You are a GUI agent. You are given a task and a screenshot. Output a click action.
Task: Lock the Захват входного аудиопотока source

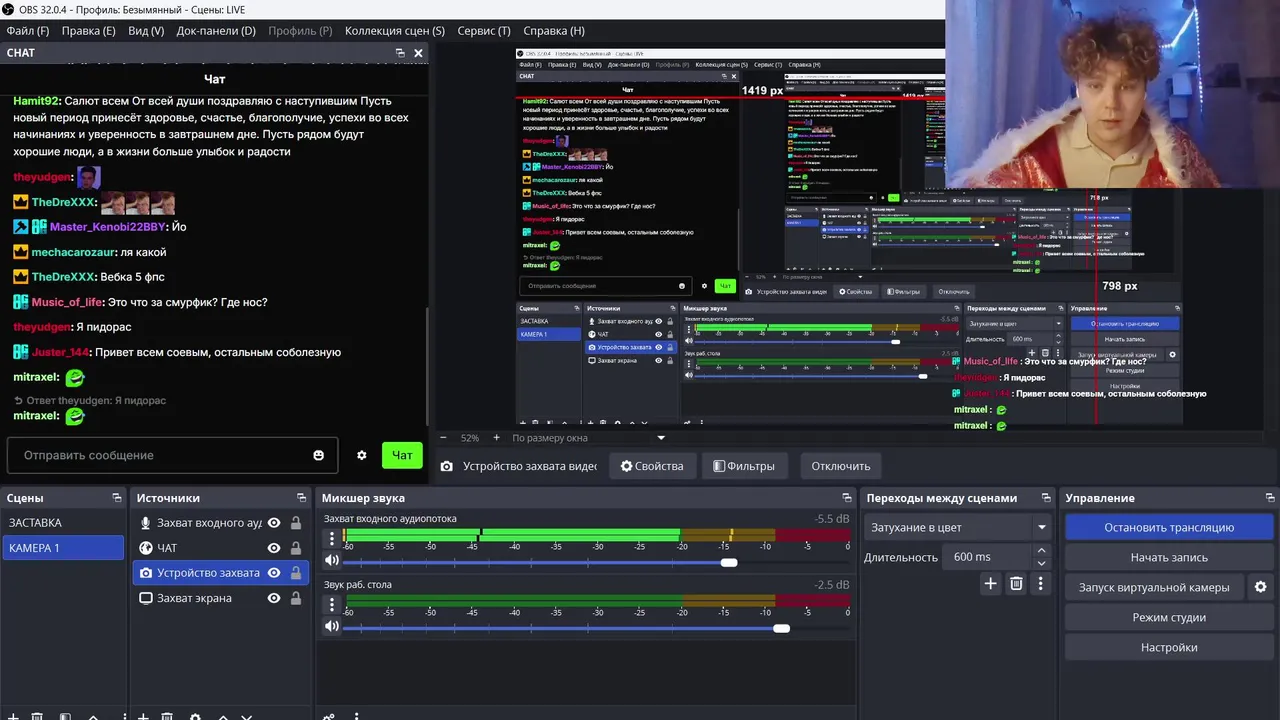pos(296,523)
